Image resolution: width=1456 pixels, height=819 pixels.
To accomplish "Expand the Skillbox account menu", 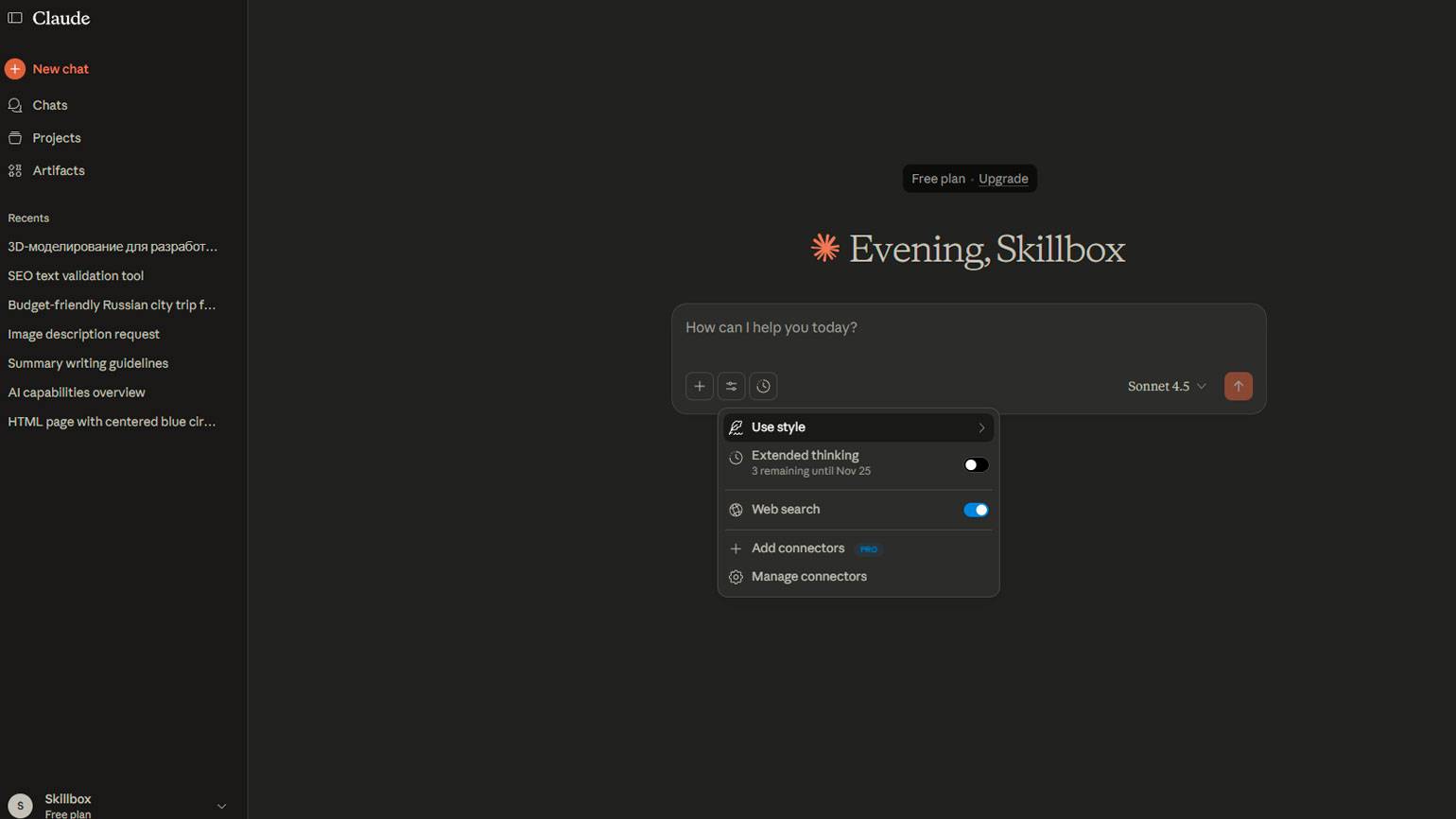I will coord(221,806).
